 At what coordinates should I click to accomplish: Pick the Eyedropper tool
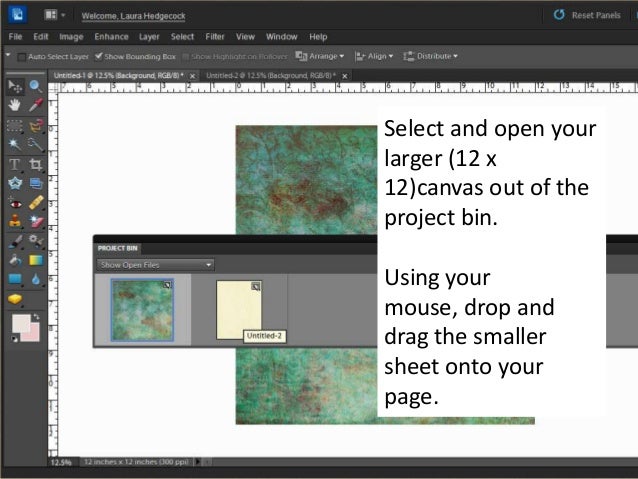[36, 106]
